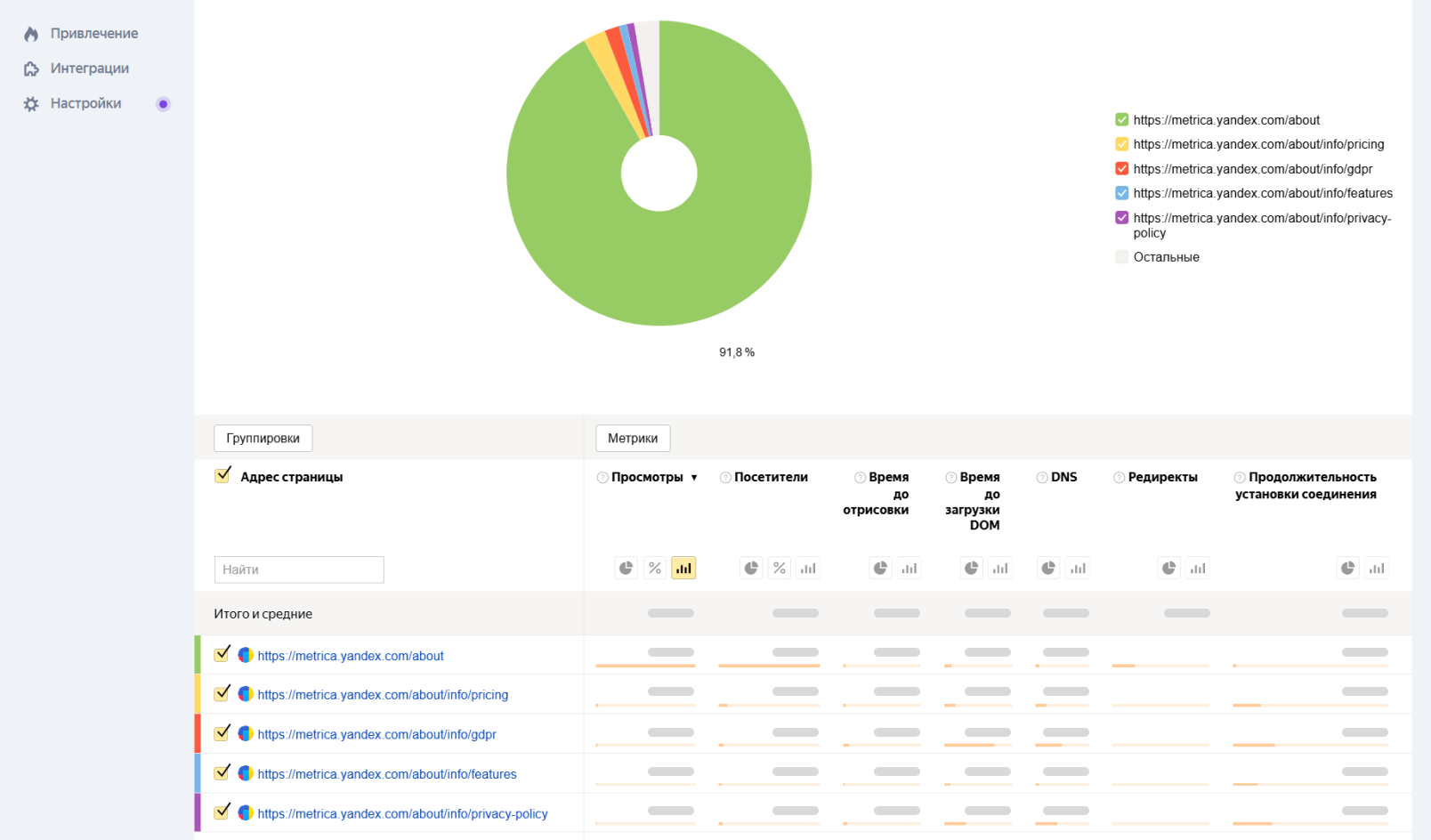Image resolution: width=1431 pixels, height=840 pixels.
Task: Toggle the Адрес страницы select-all checkbox
Action: 222,475
